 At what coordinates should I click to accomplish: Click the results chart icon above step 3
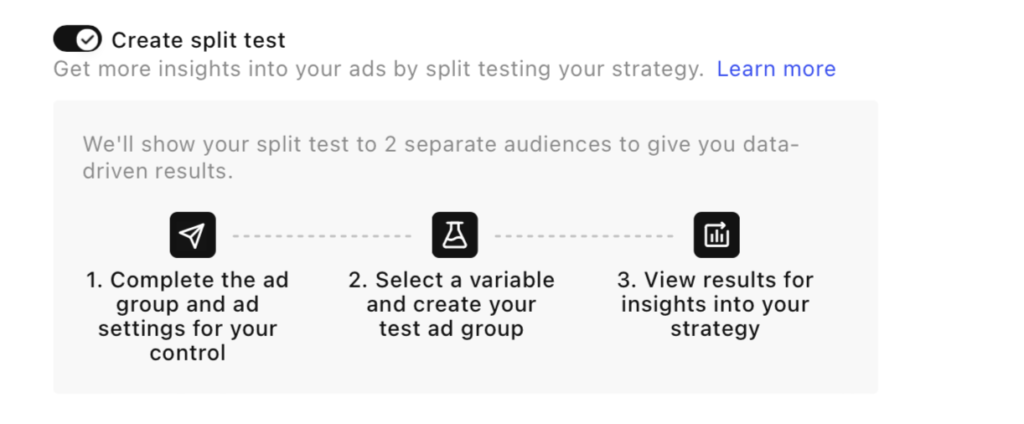pyautogui.click(x=717, y=236)
